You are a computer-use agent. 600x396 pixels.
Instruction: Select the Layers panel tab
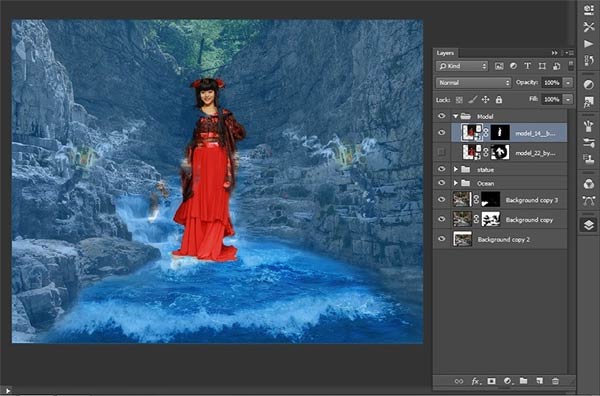tap(445, 53)
